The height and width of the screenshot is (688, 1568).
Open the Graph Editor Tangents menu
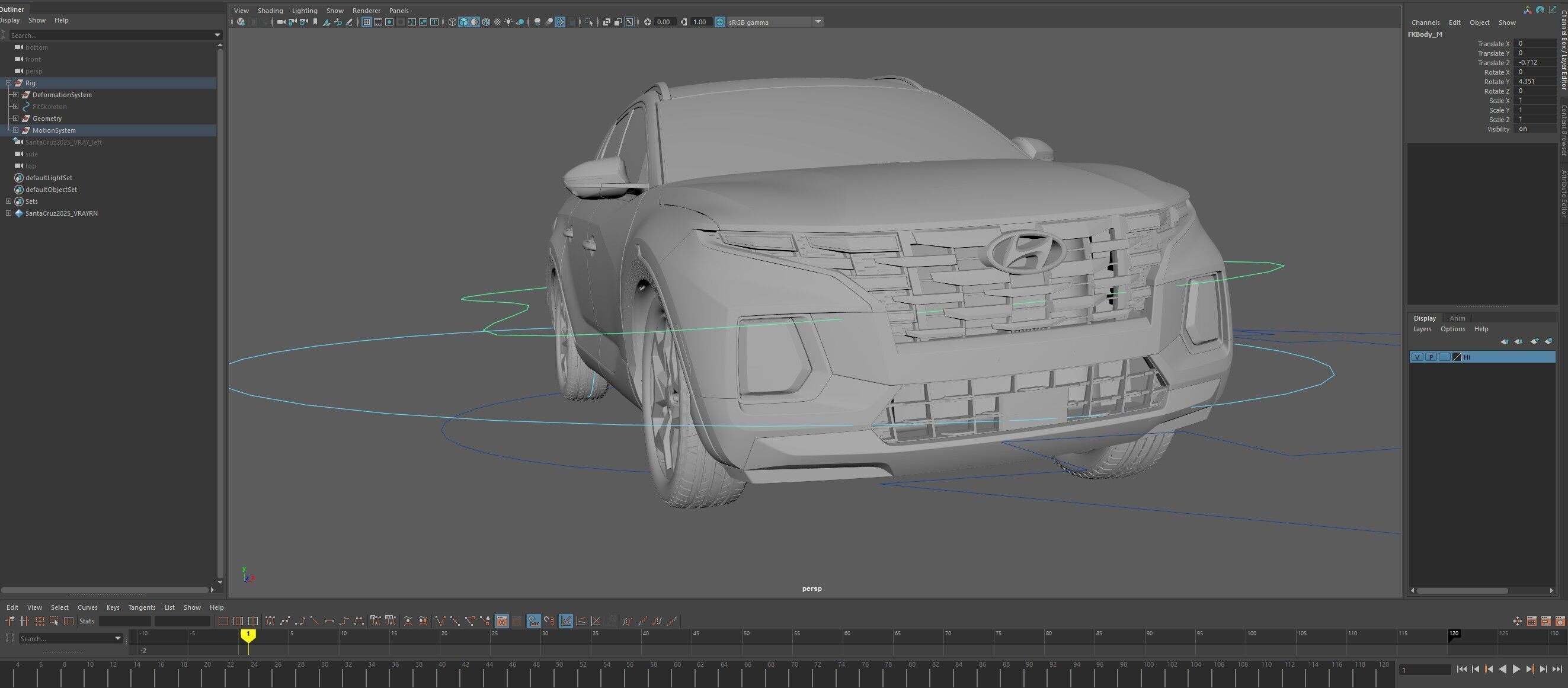click(141, 607)
